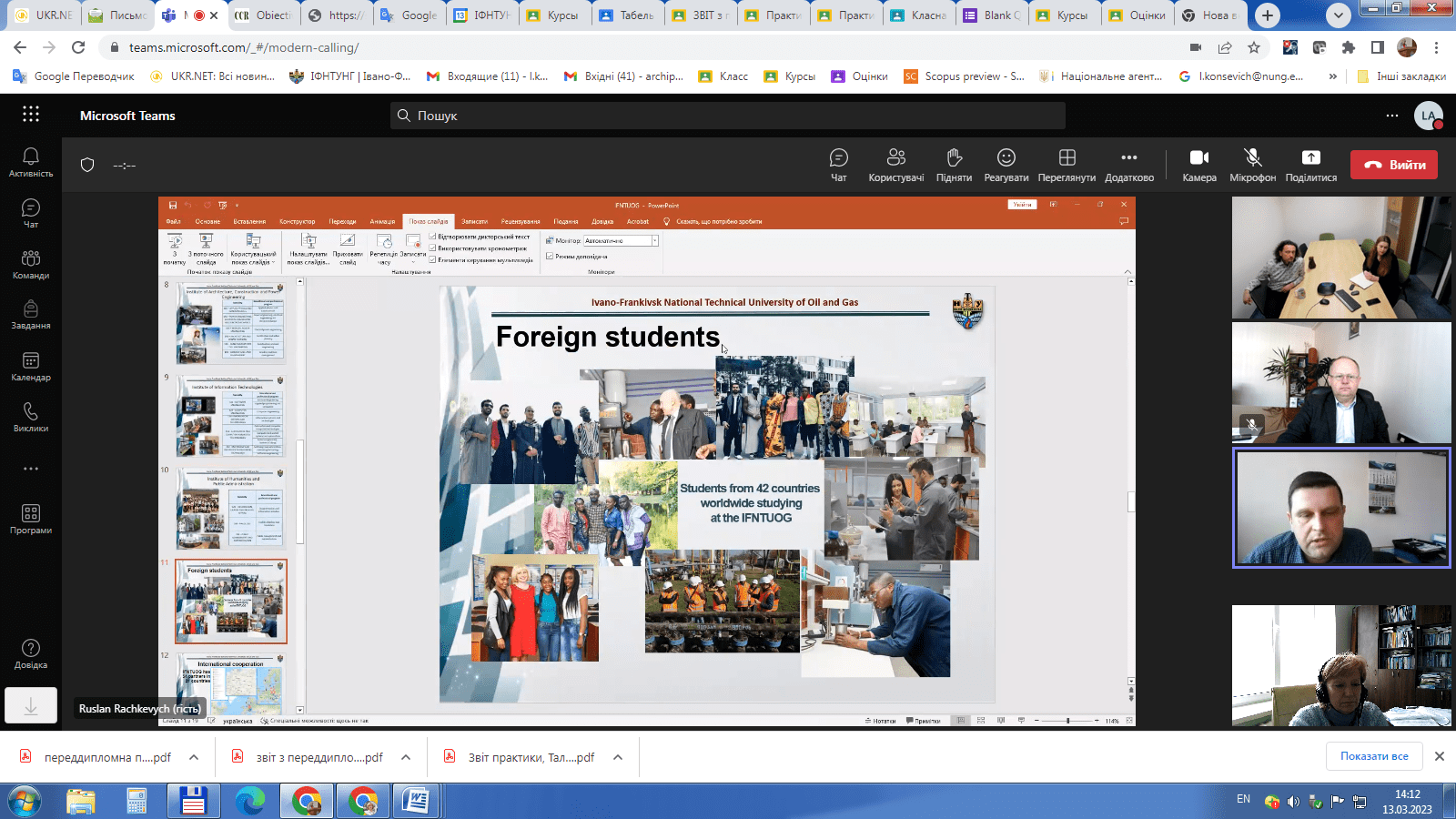
Task: Click Comments (Примітки) in PowerPoint status bar
Action: click(923, 721)
